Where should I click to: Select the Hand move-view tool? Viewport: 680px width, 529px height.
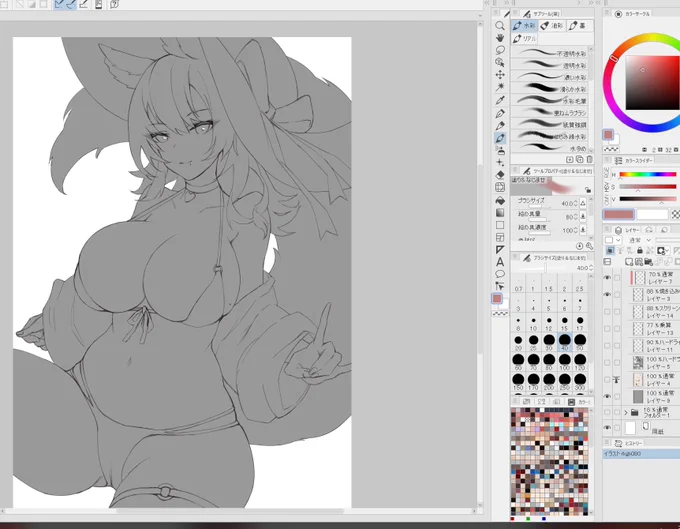click(x=500, y=38)
